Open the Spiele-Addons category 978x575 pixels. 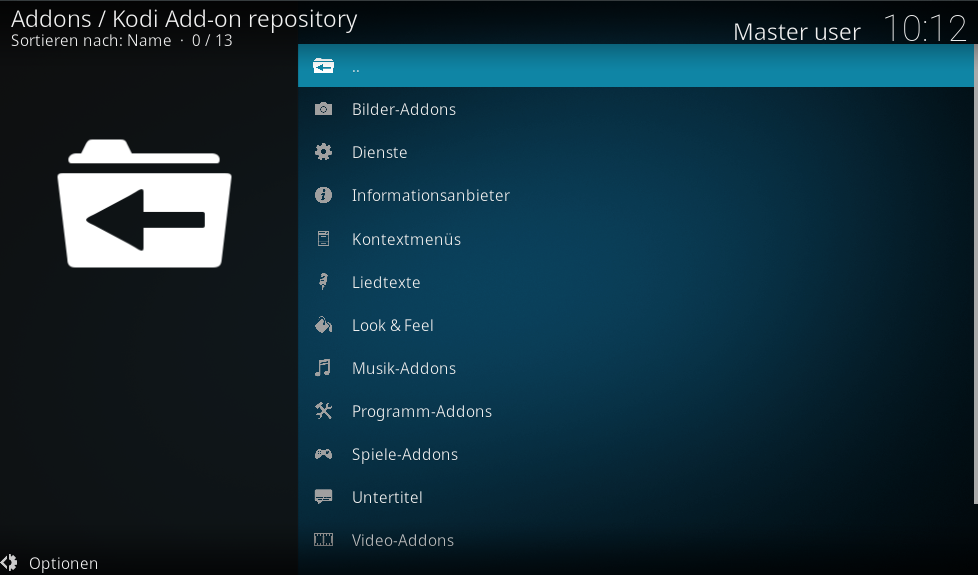pyautogui.click(x=636, y=454)
